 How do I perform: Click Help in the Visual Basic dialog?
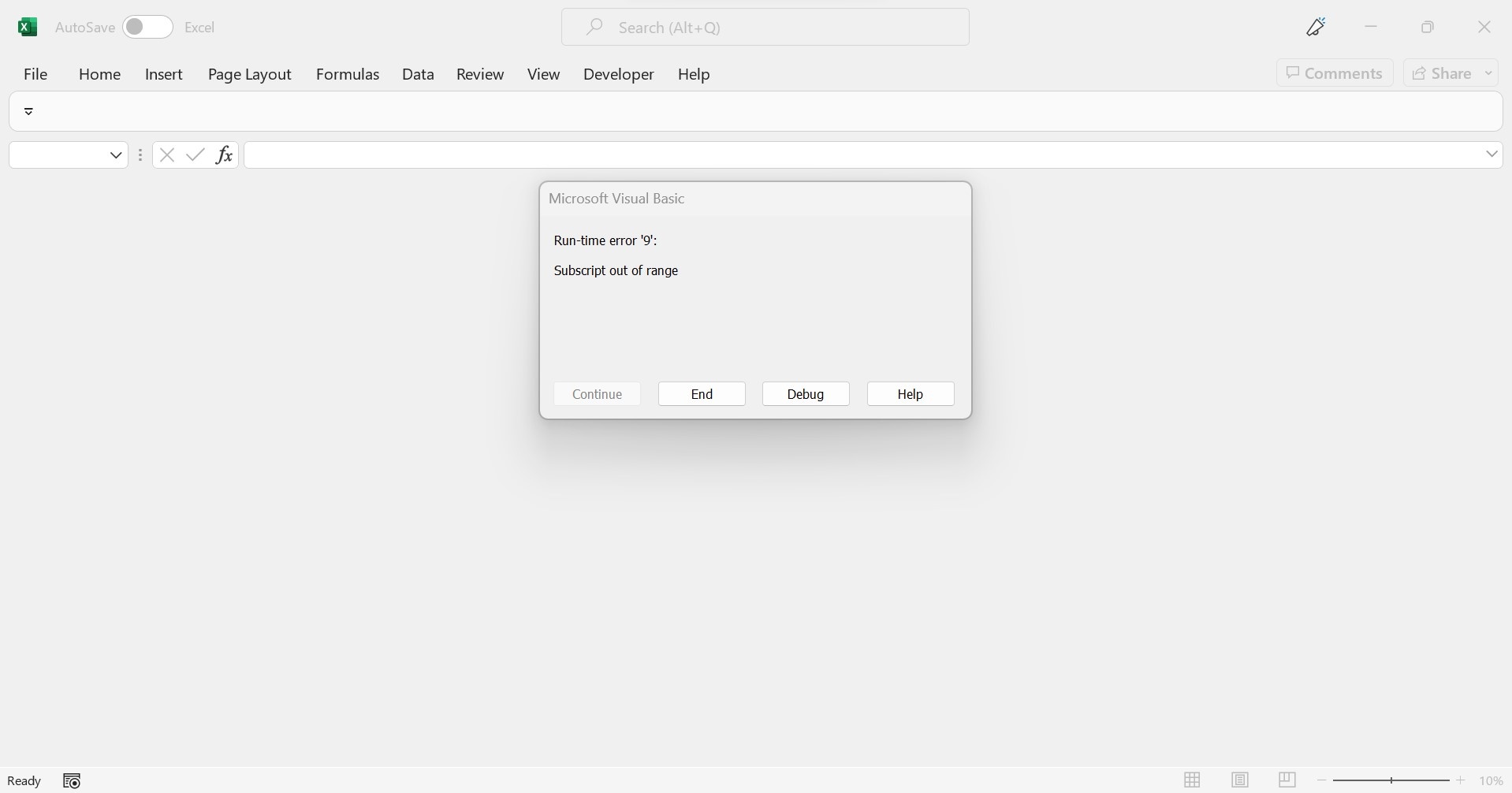click(x=911, y=394)
